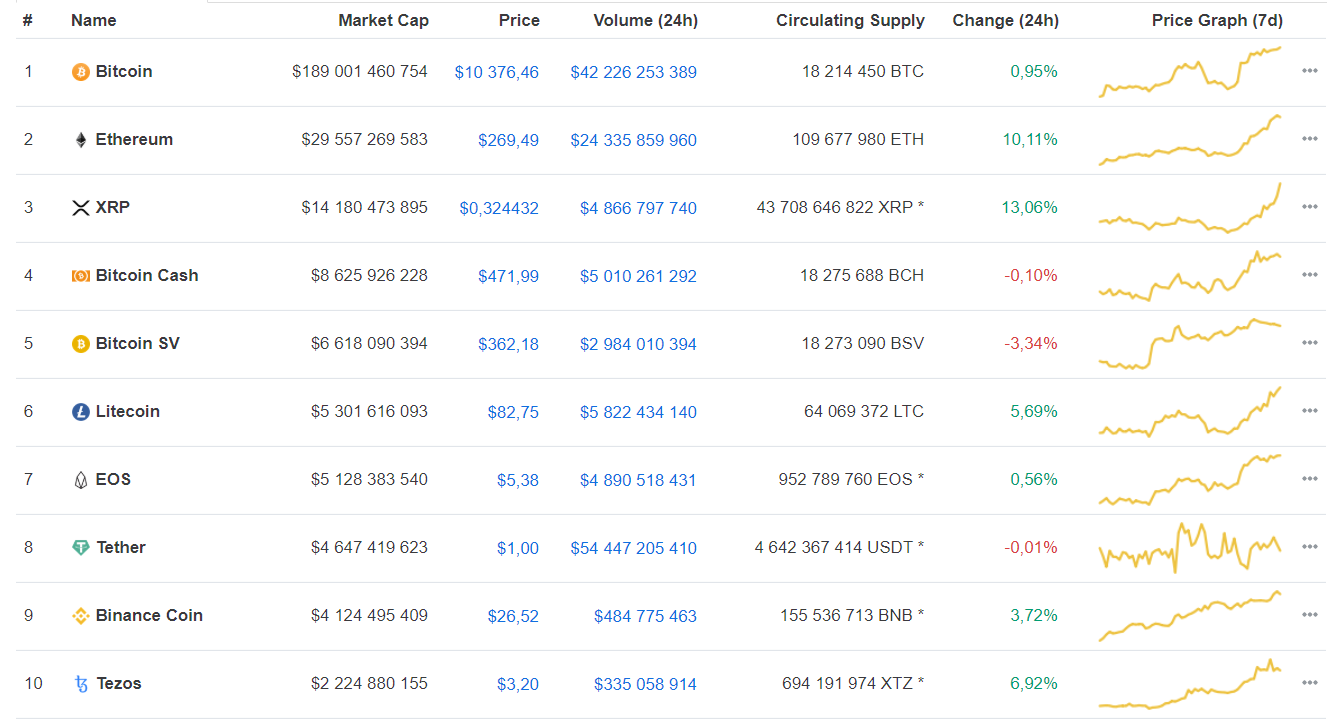Click the Tezos logo icon
Image resolution: width=1343 pixels, height=725 pixels.
81,684
